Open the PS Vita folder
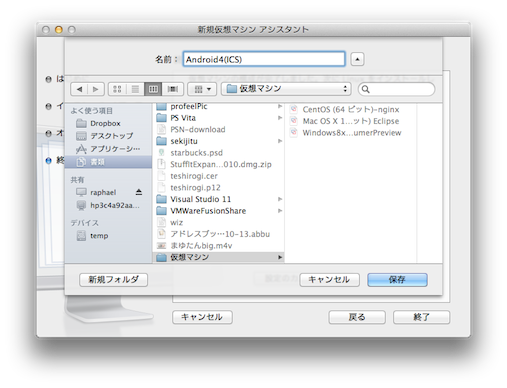507x388 pixels. (x=218, y=118)
